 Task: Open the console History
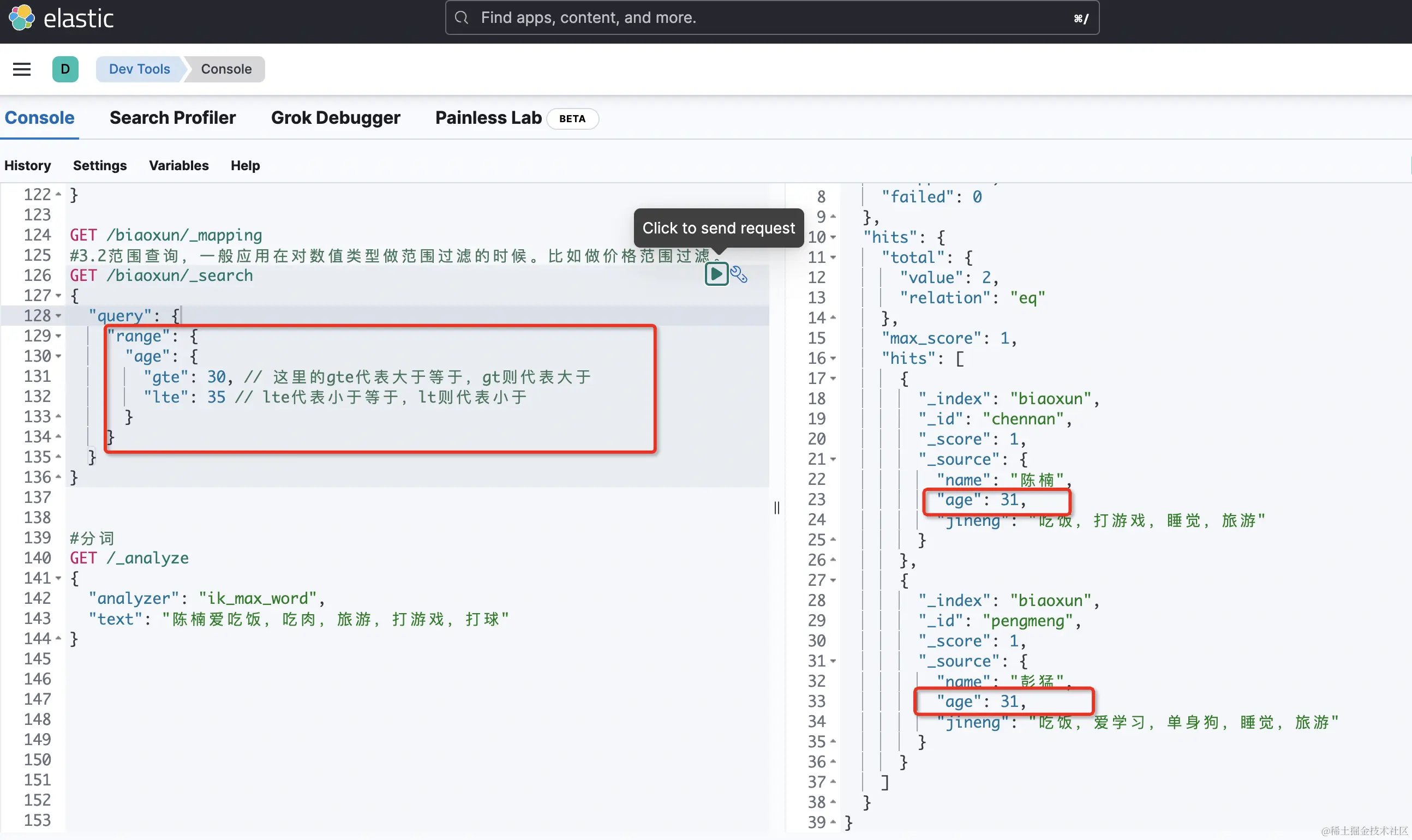[28, 165]
